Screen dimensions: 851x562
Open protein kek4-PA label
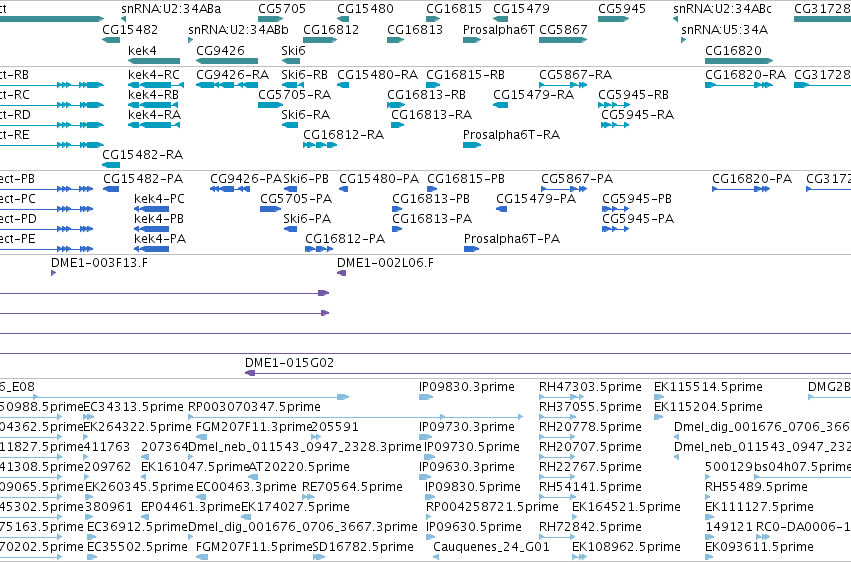pos(160,239)
